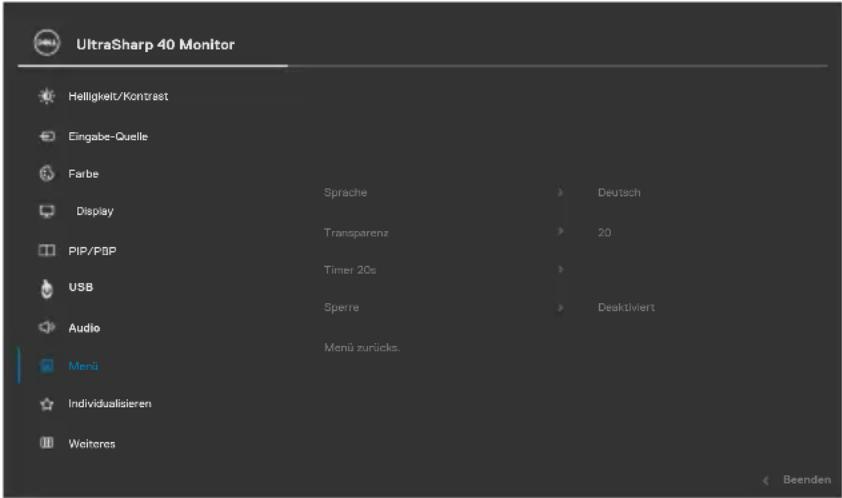Select the Sprache setting label

pyautogui.click(x=345, y=192)
